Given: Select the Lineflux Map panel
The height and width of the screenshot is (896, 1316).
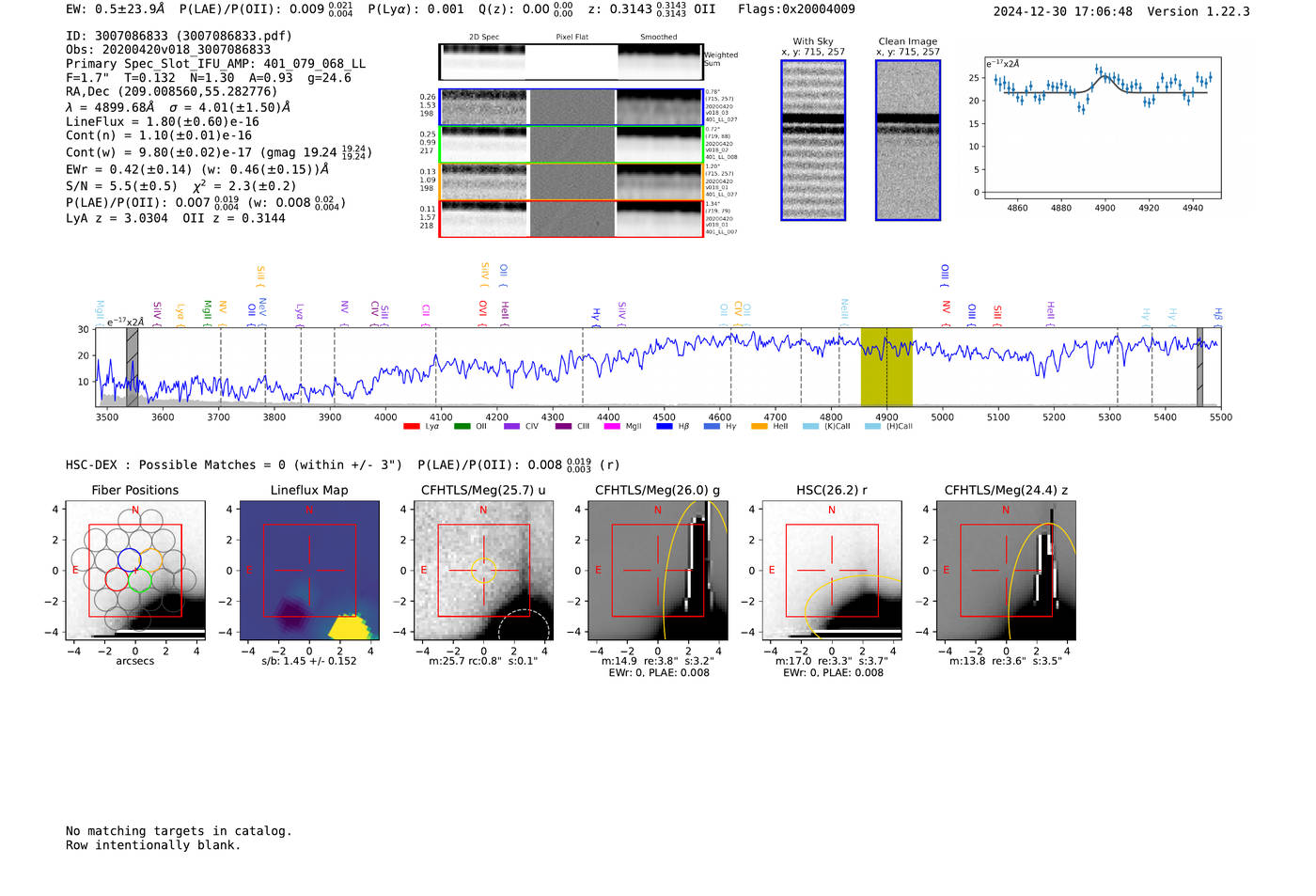Looking at the screenshot, I should pos(309,571).
